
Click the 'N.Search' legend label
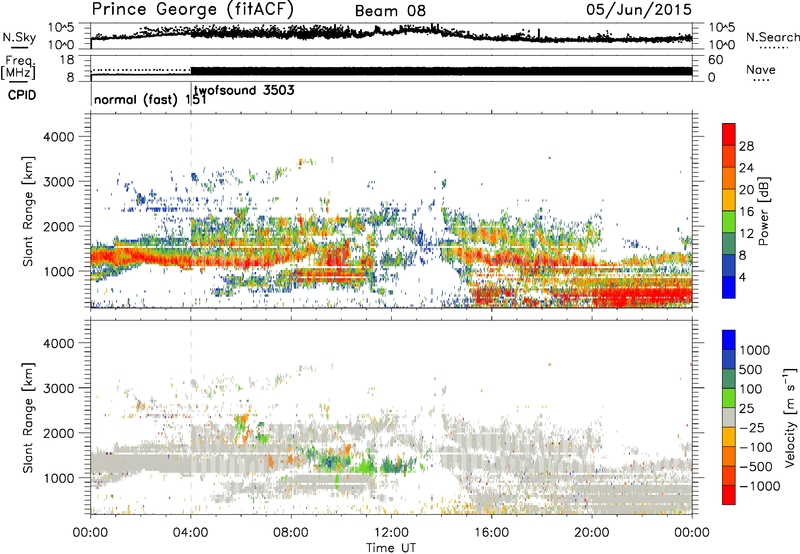tap(772, 37)
